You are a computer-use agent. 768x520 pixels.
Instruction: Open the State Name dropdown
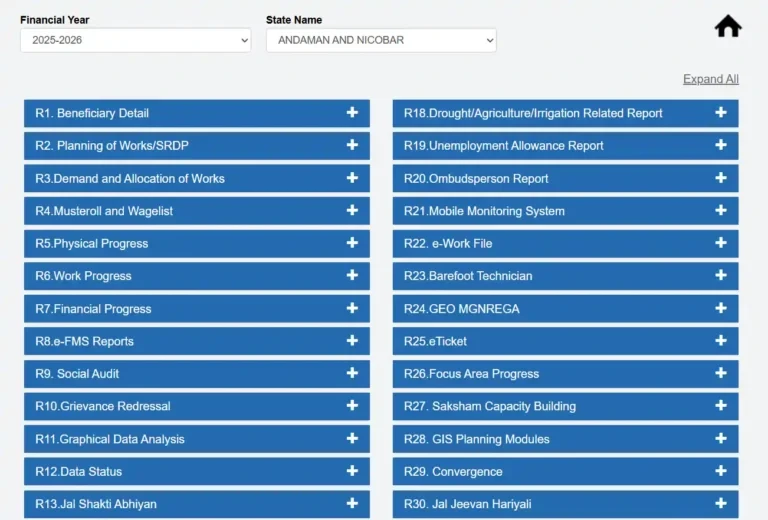pos(381,40)
